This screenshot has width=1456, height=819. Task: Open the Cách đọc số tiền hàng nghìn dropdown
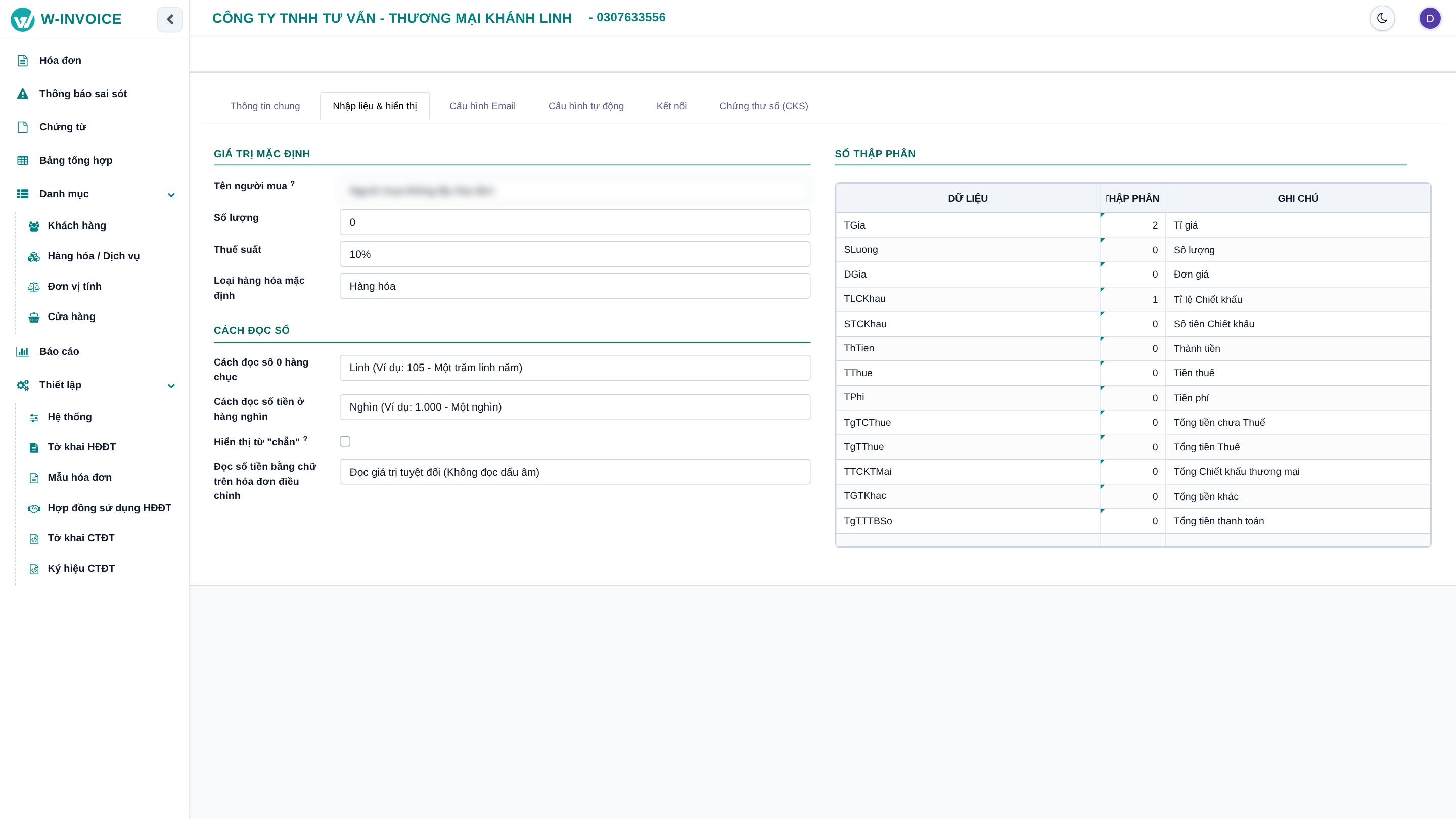575,407
